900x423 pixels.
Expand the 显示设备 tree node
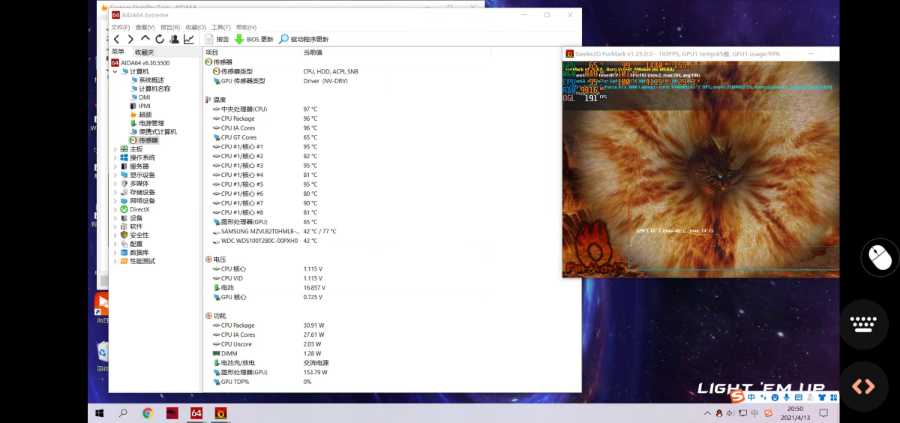pyautogui.click(x=115, y=174)
